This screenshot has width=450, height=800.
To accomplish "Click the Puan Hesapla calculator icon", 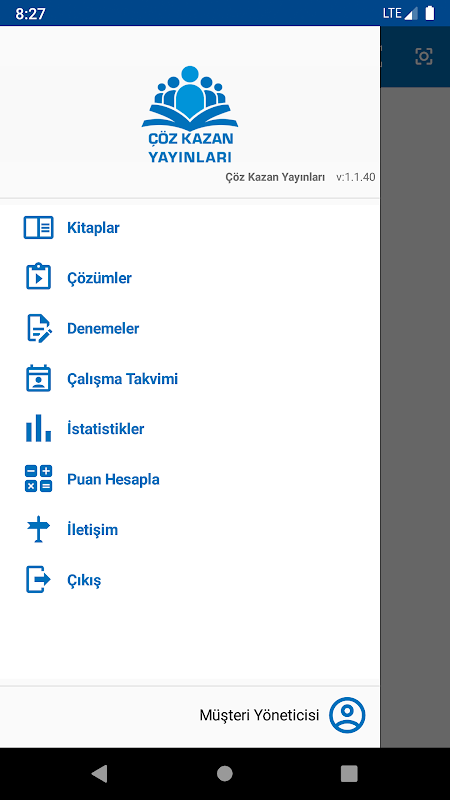I will pos(38,479).
